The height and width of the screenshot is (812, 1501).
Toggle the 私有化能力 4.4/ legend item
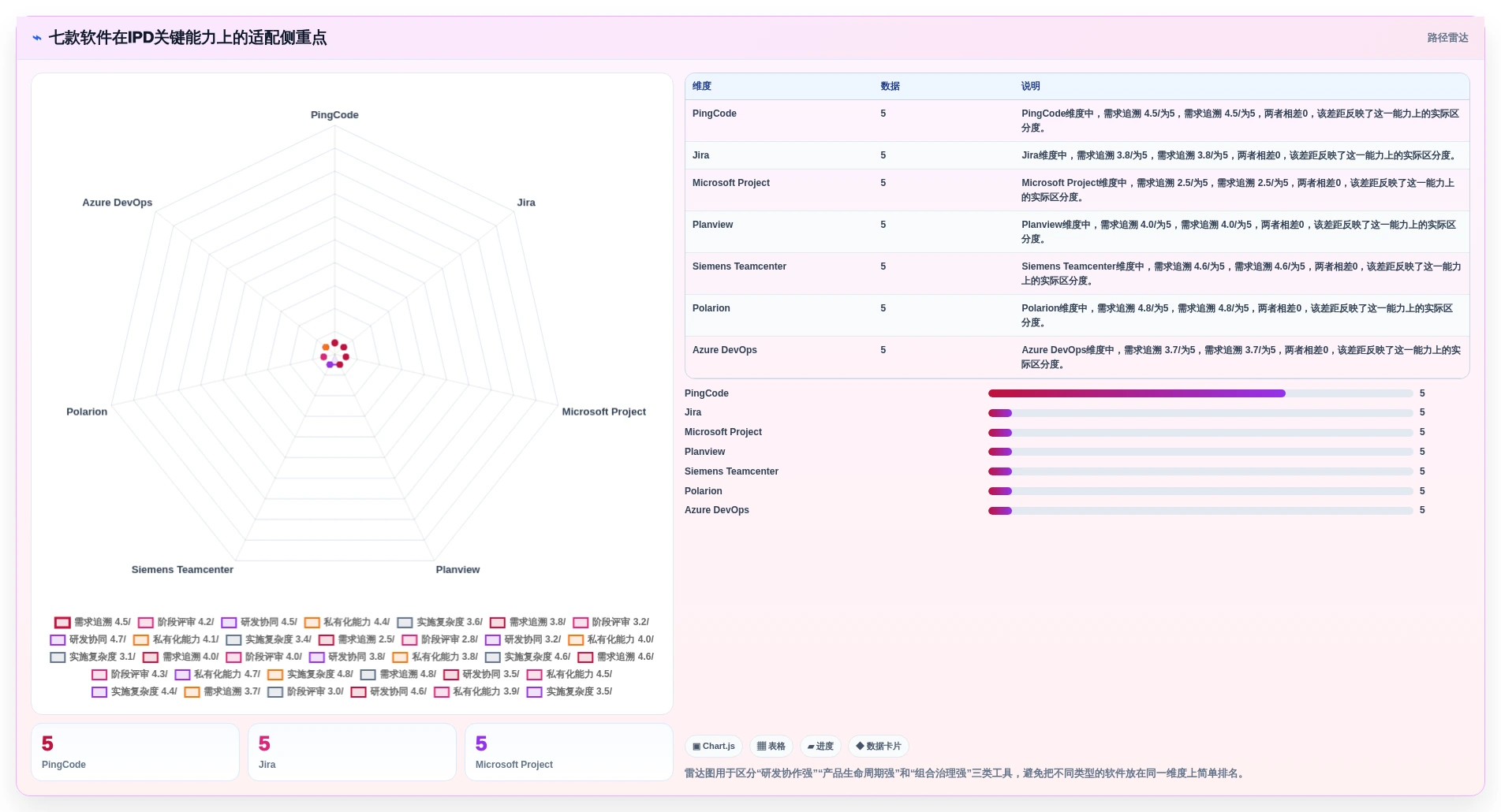coord(347,622)
